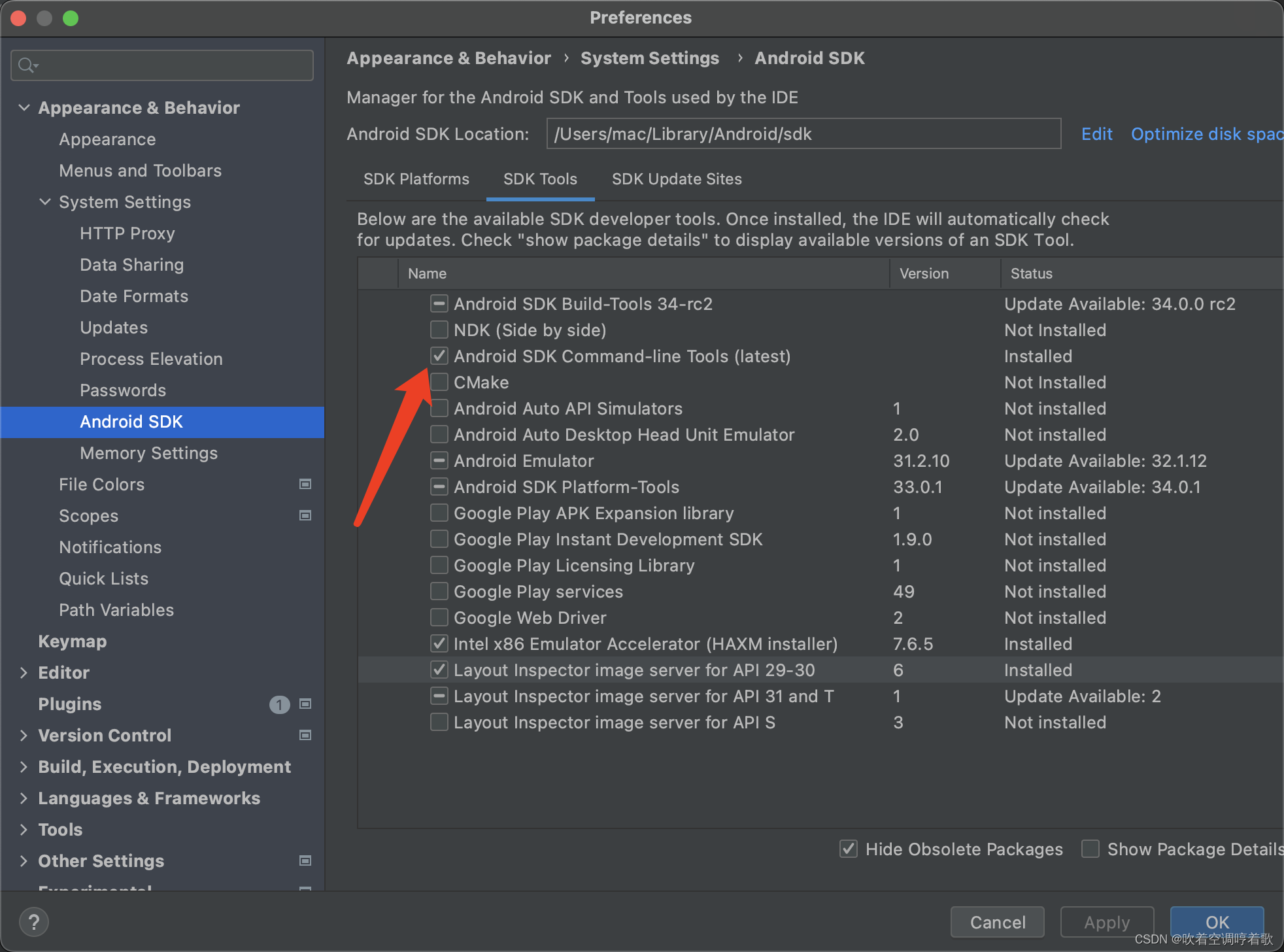Open the SDK Update Sites tab
Screen dimensions: 1284x952
[x=677, y=179]
